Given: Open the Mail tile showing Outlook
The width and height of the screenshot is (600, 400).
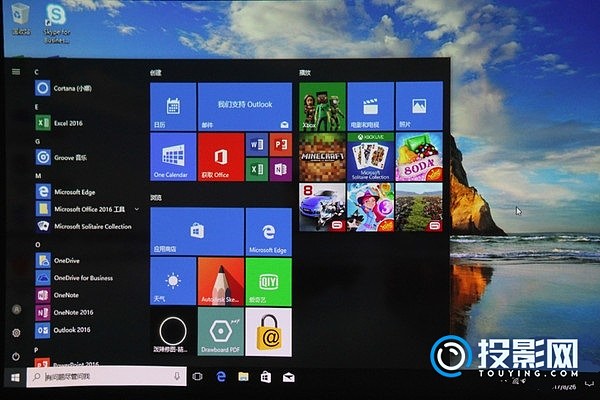Looking at the screenshot, I should click(x=245, y=107).
